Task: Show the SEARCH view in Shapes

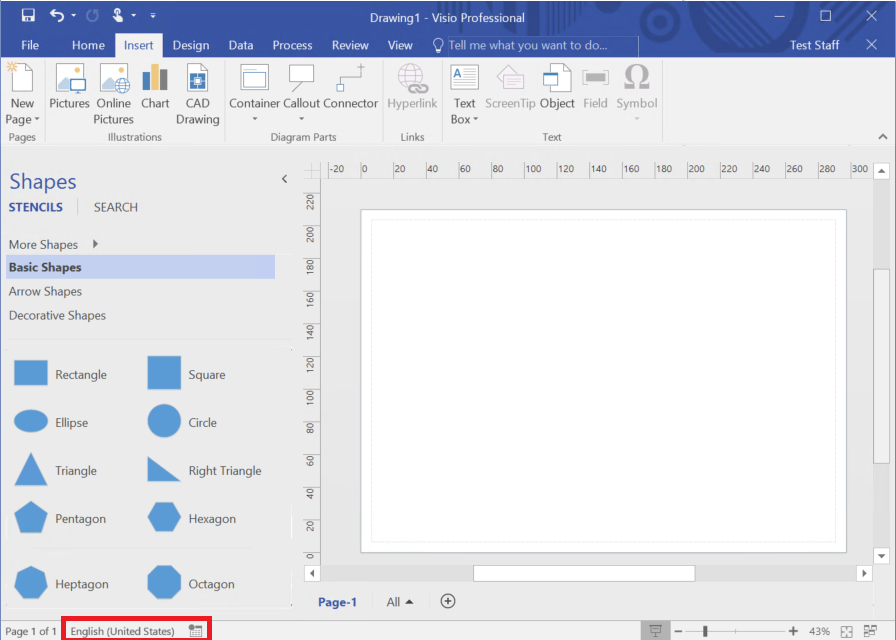Action: point(115,207)
